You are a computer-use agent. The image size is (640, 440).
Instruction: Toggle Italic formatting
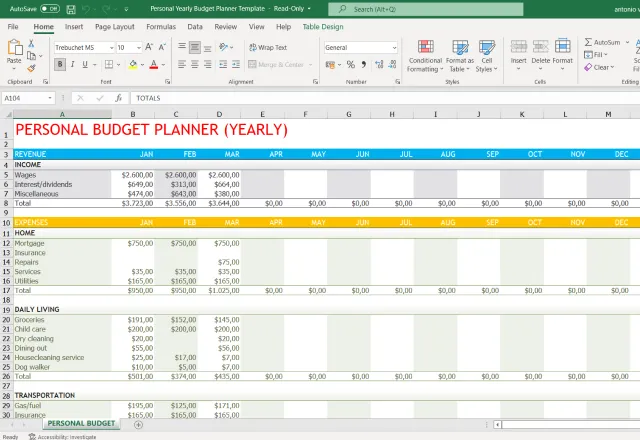tap(73, 64)
